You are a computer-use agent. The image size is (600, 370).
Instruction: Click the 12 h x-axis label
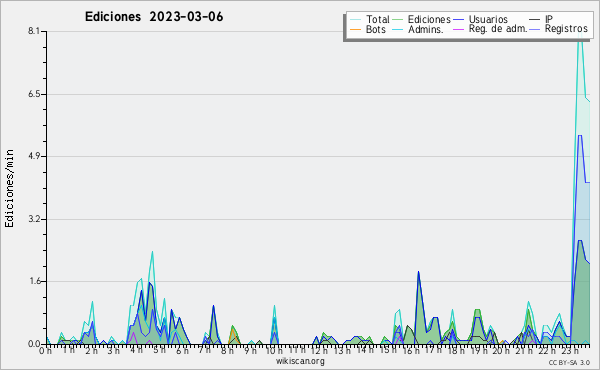pyautogui.click(x=319, y=350)
